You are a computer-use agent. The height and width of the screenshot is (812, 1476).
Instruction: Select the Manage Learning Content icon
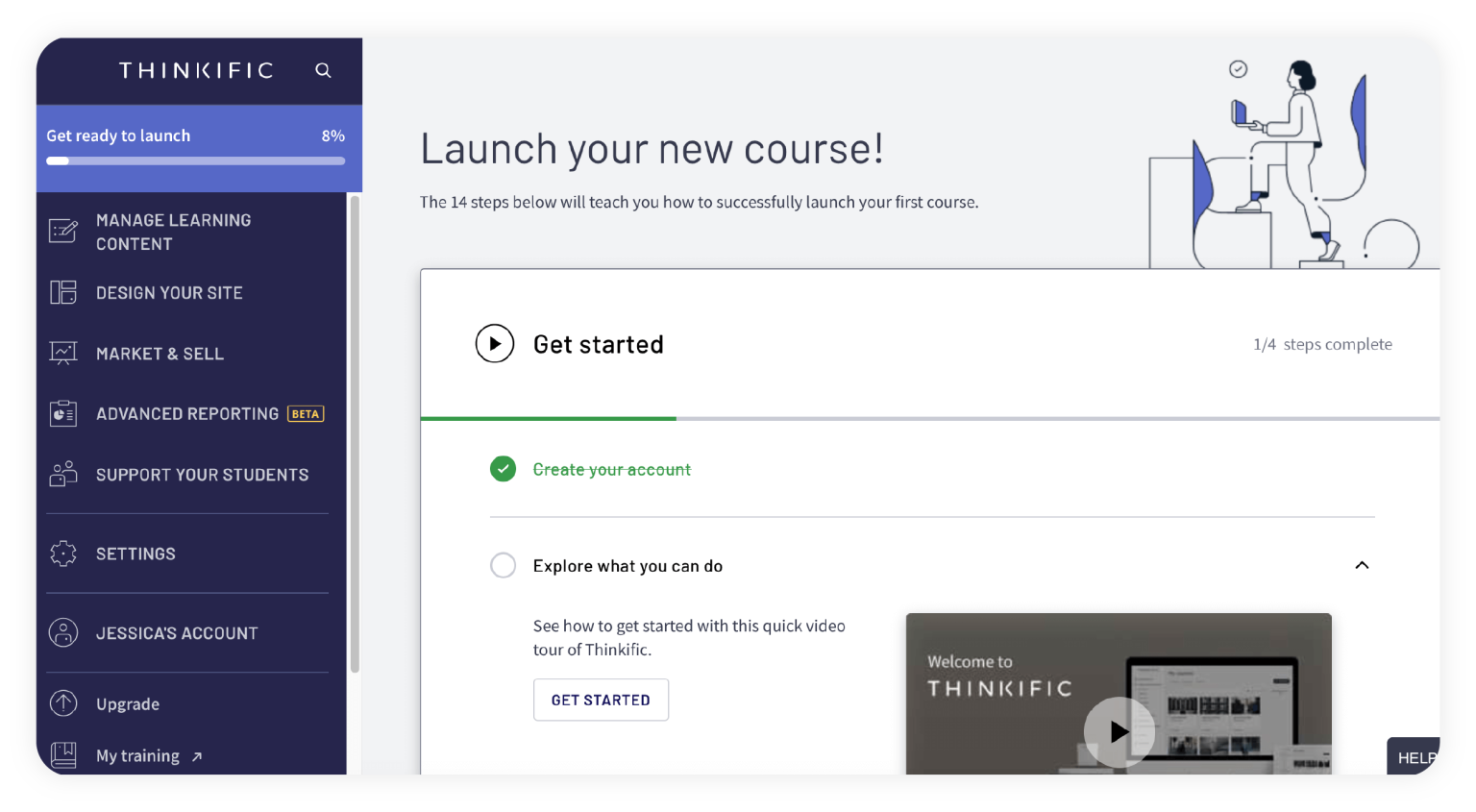tap(62, 231)
